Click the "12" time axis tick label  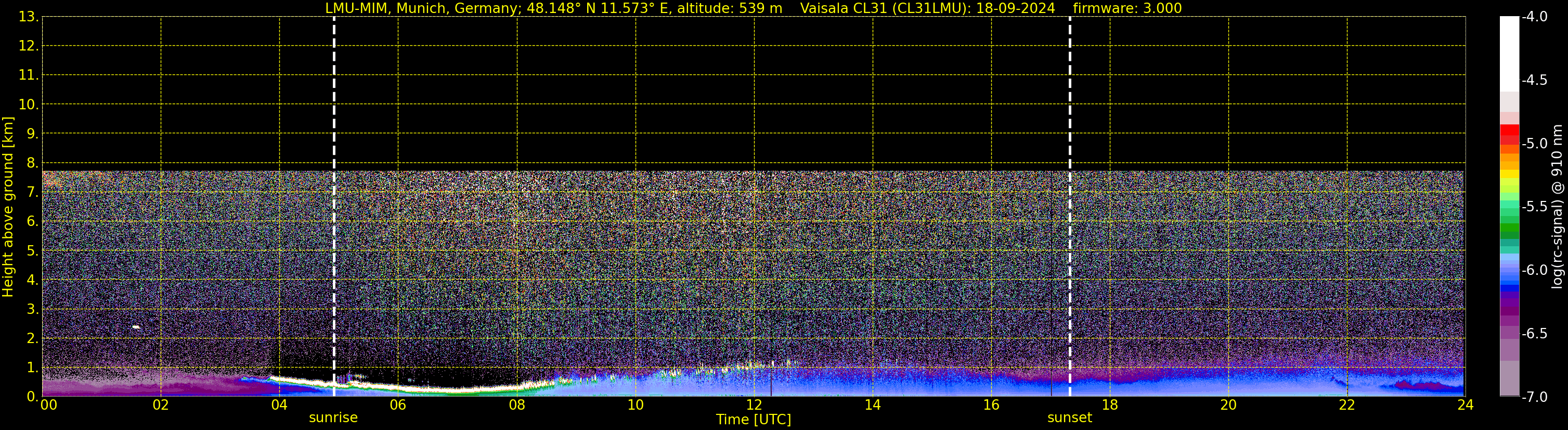click(754, 405)
